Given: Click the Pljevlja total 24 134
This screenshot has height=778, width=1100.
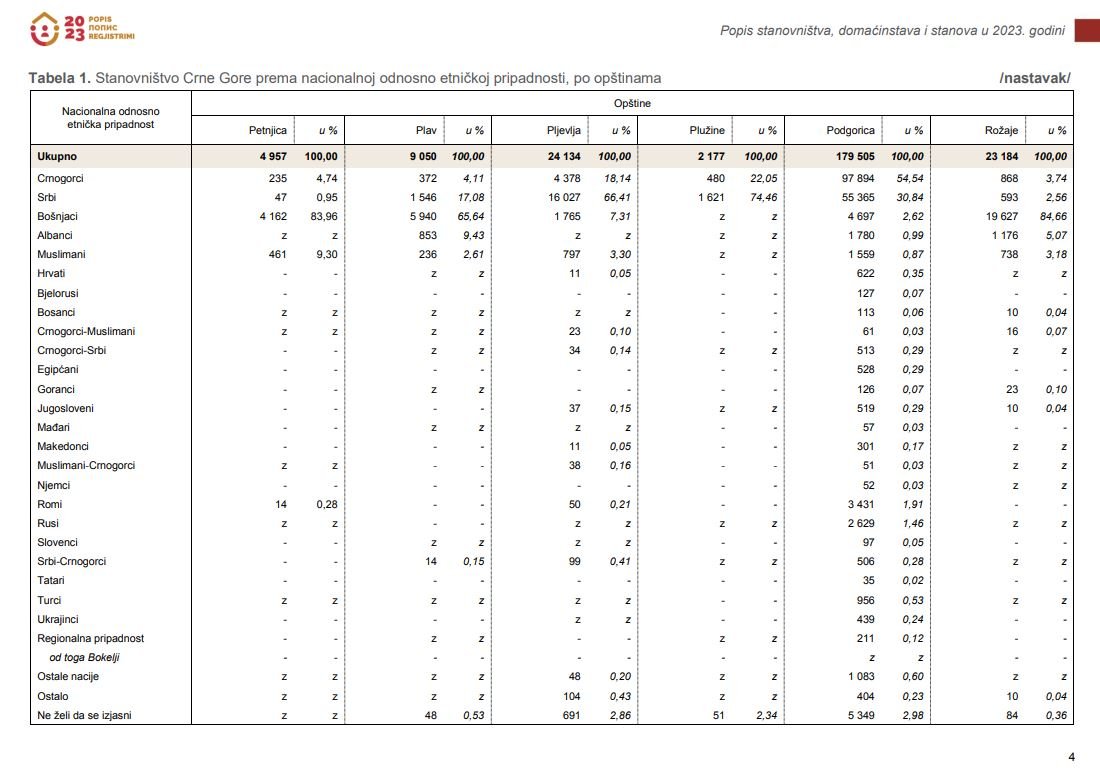Looking at the screenshot, I should 564,156.
